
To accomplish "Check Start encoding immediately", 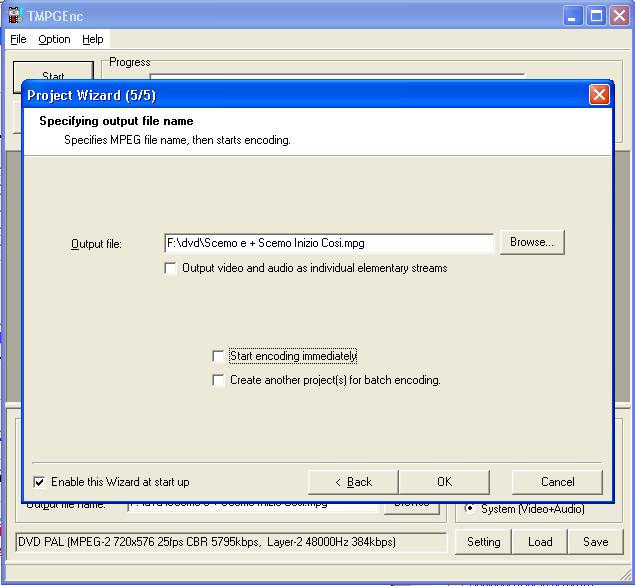I will coord(218,356).
